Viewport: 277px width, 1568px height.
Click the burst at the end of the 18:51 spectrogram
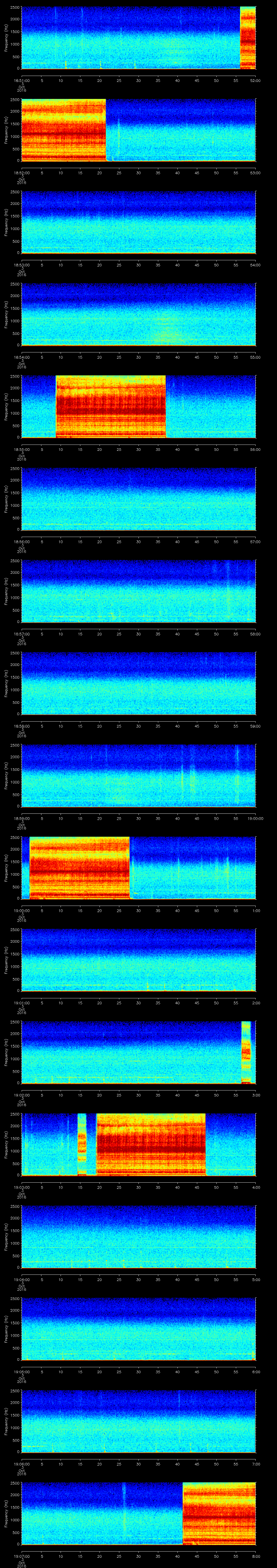pyautogui.click(x=248, y=38)
